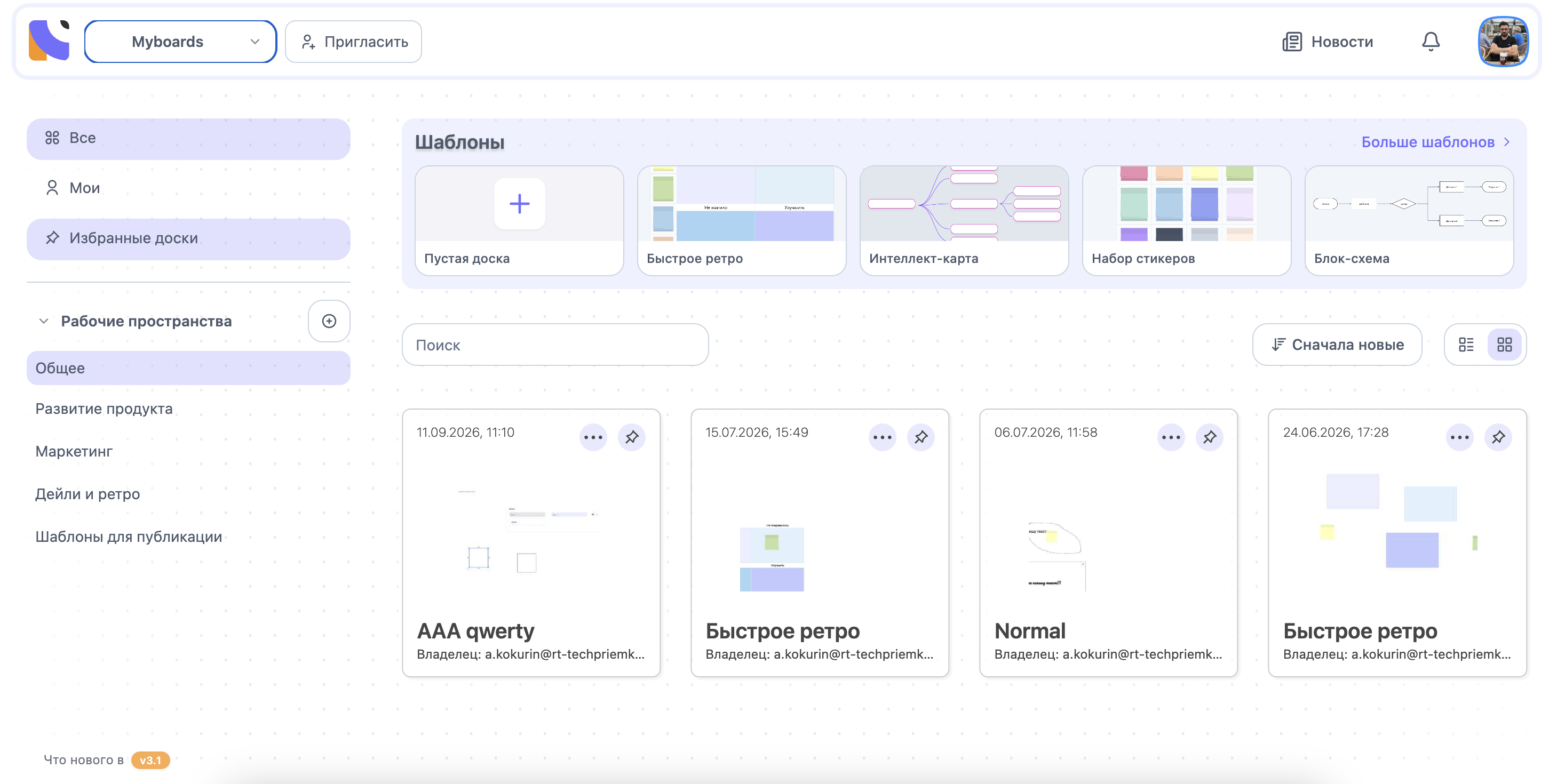Open Новости
Screen dimensions: 1557x784
[1328, 42]
